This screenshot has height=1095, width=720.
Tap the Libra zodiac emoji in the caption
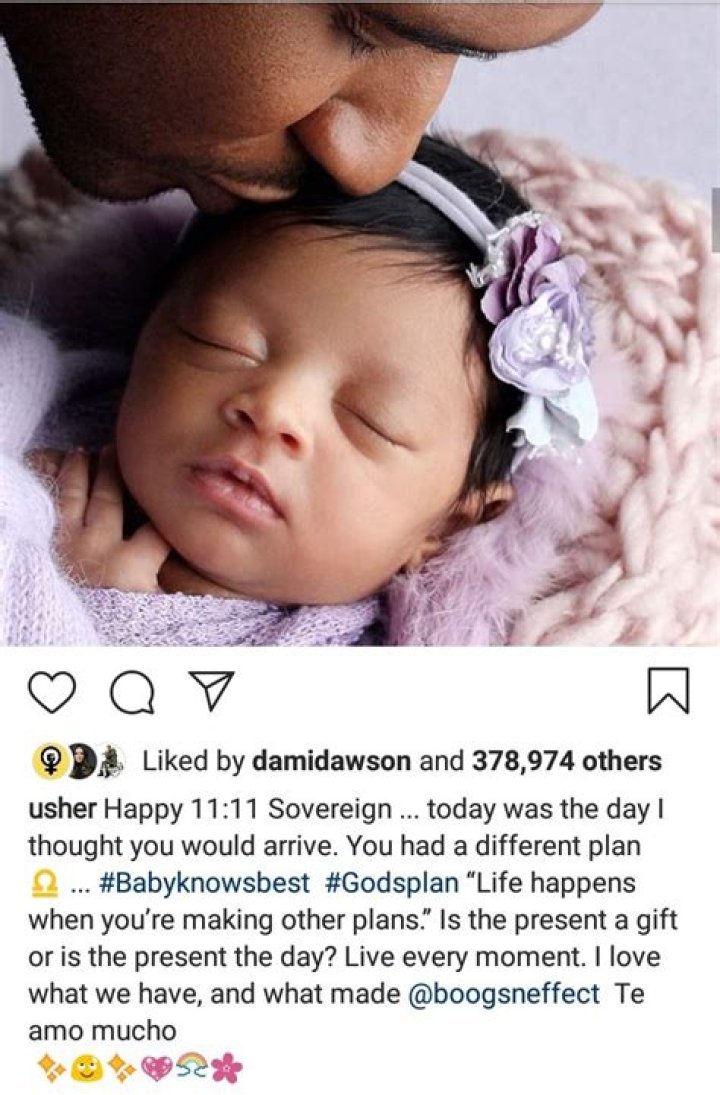tap(46, 885)
